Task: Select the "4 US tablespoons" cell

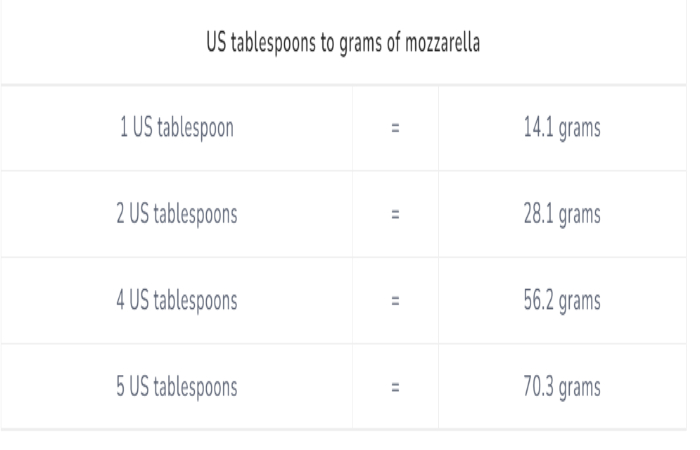Action: pos(177,300)
